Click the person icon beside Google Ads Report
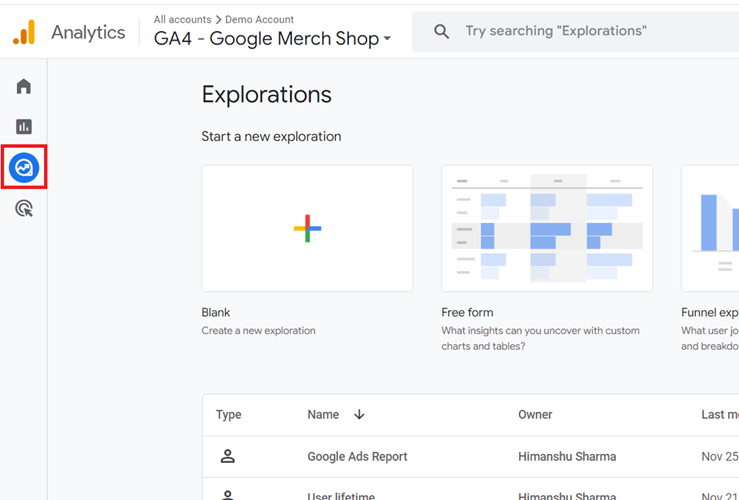 click(228, 456)
